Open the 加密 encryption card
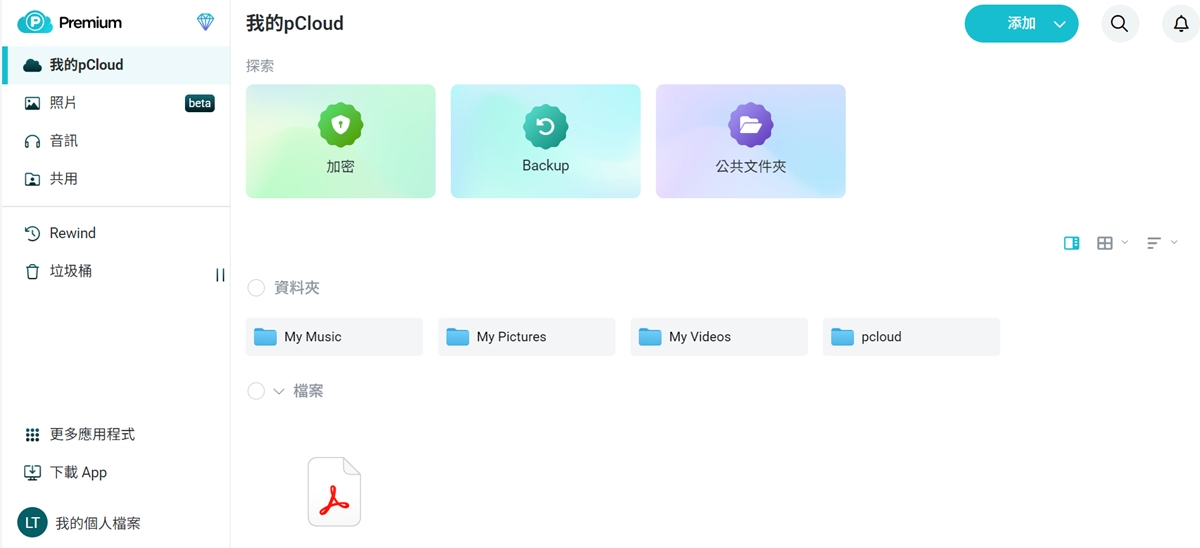The width and height of the screenshot is (1200, 548). [x=341, y=141]
